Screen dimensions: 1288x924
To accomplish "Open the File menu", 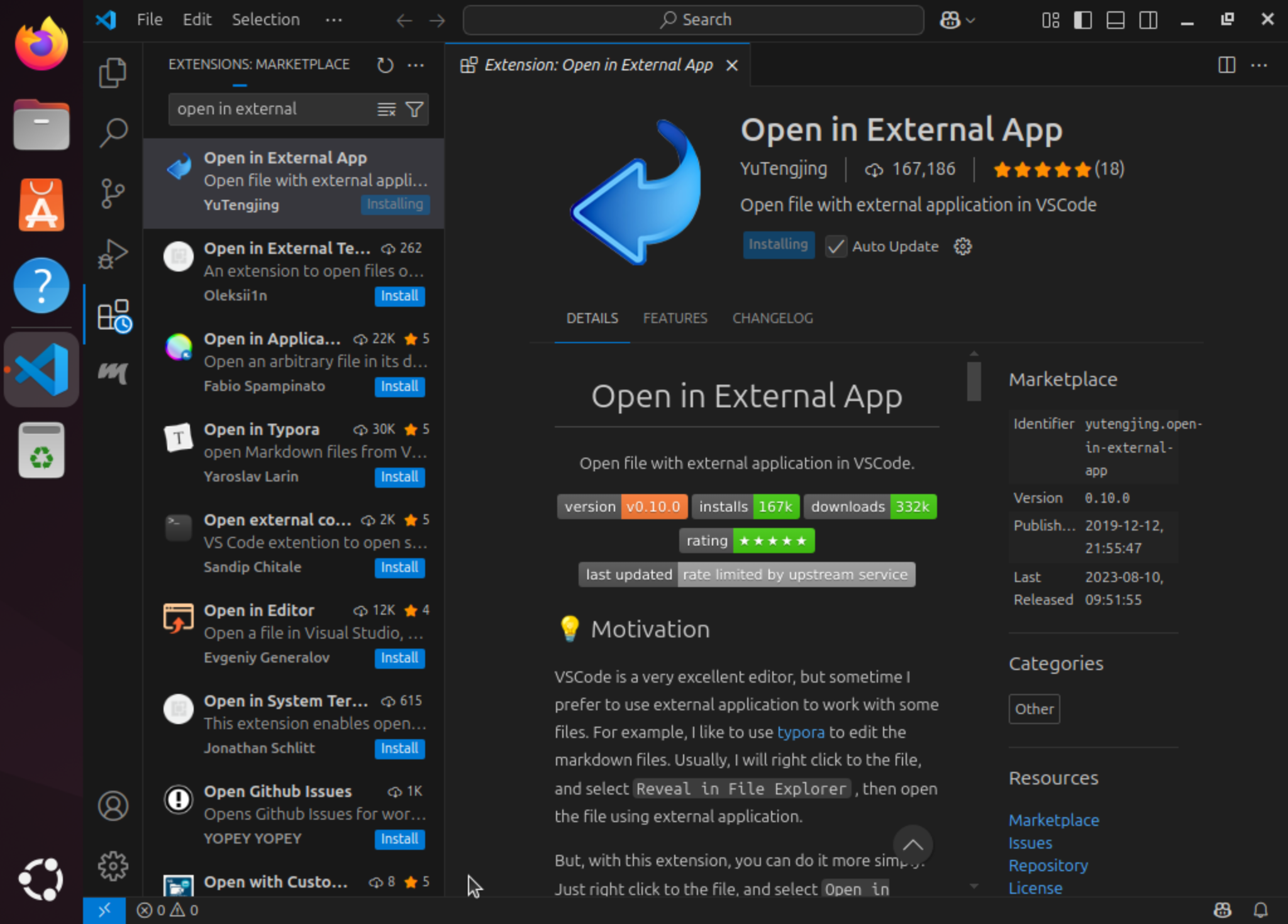I will click(150, 20).
